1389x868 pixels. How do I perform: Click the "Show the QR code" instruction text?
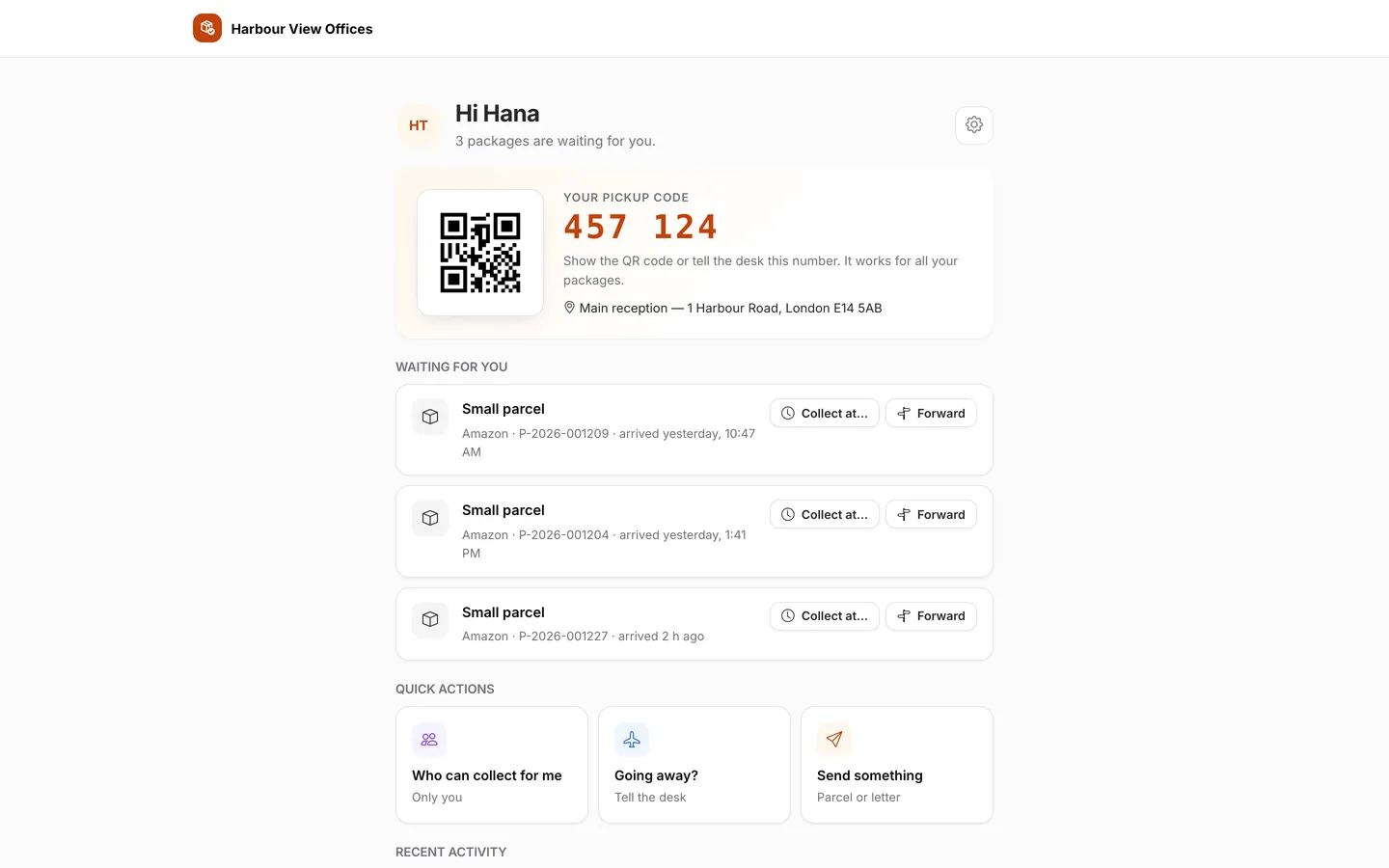click(760, 270)
